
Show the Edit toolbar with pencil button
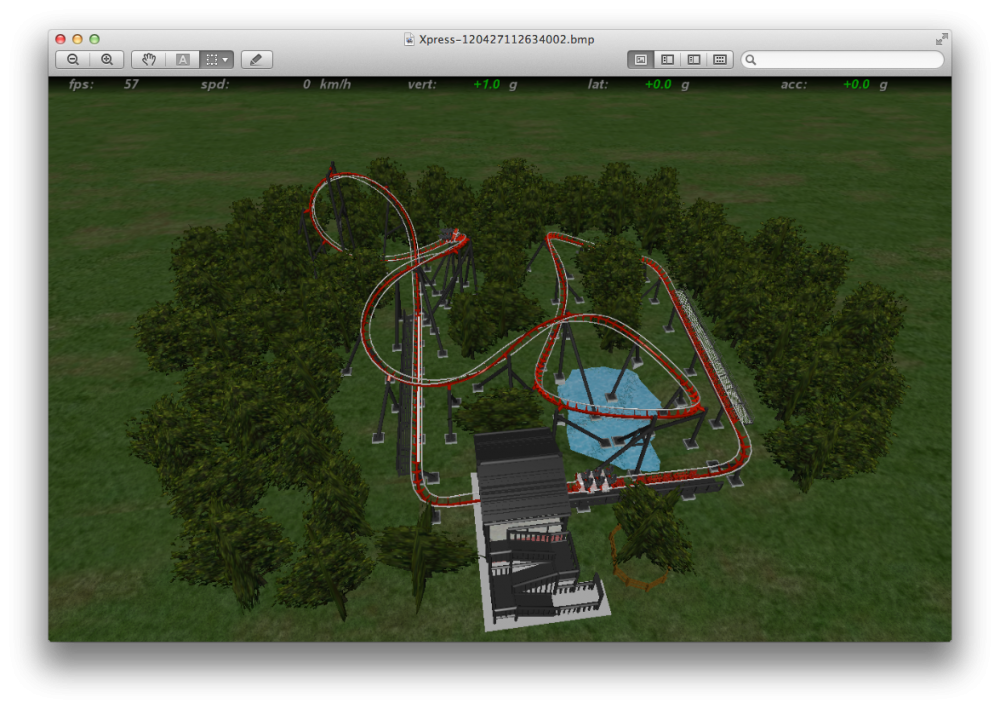[257, 60]
